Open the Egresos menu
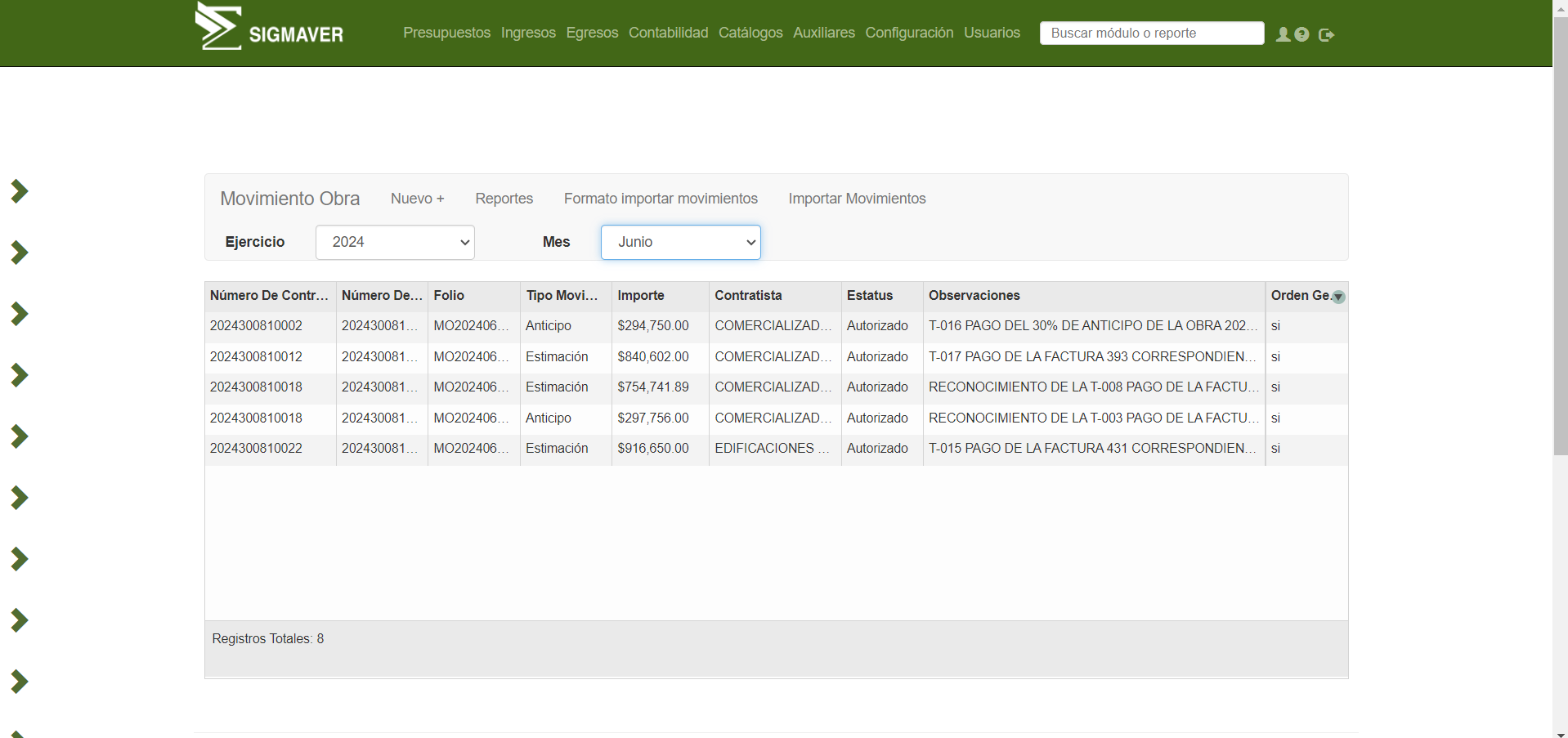 [592, 33]
